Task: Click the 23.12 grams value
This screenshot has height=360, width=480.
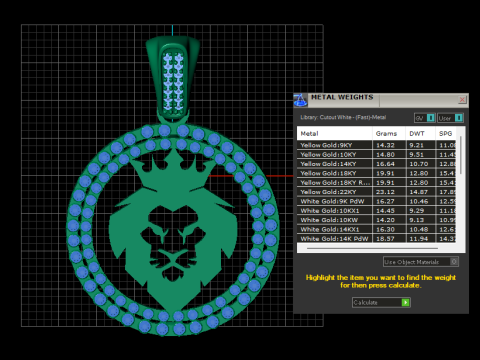Action: coord(385,192)
